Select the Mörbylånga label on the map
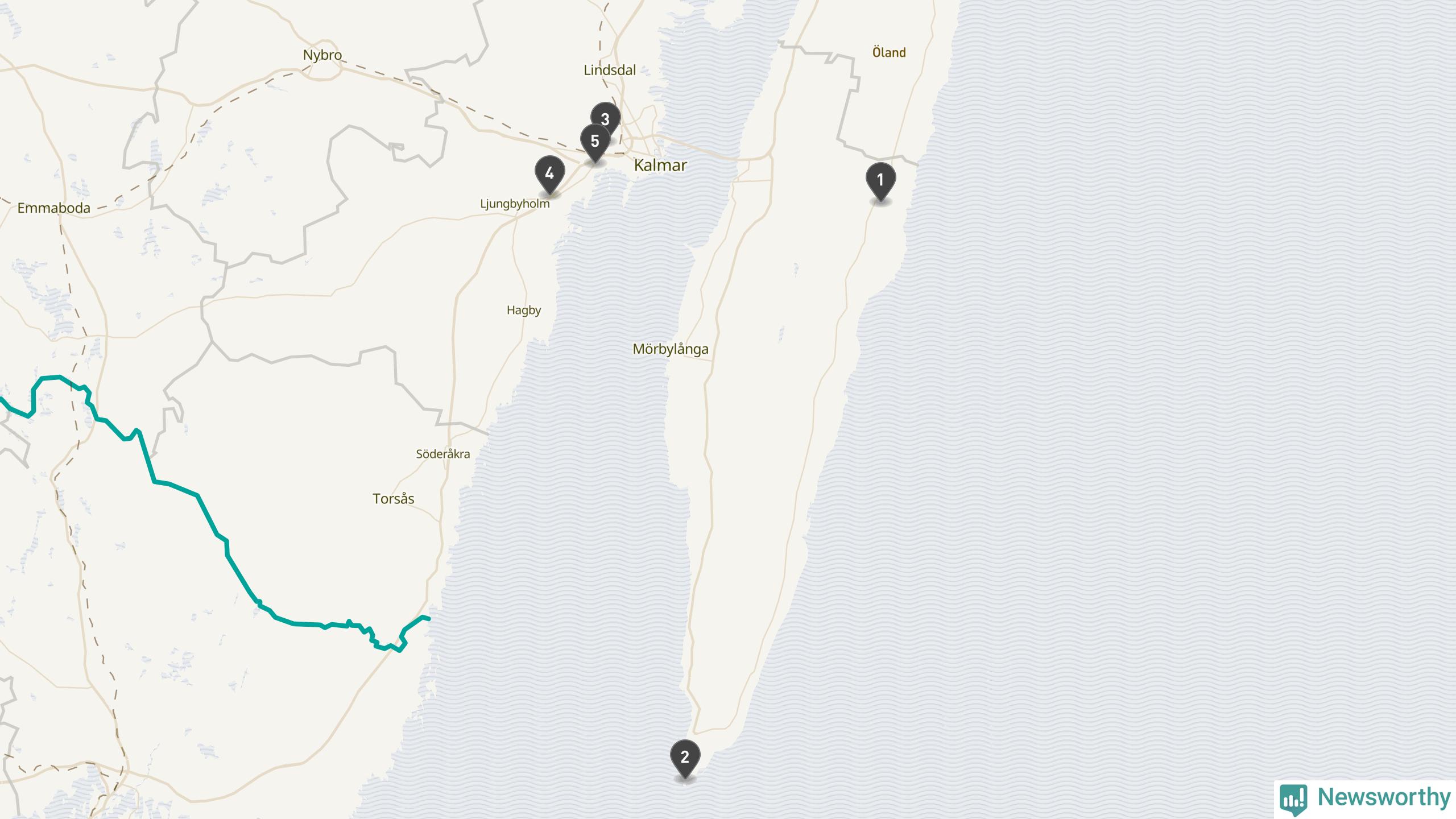 point(671,349)
